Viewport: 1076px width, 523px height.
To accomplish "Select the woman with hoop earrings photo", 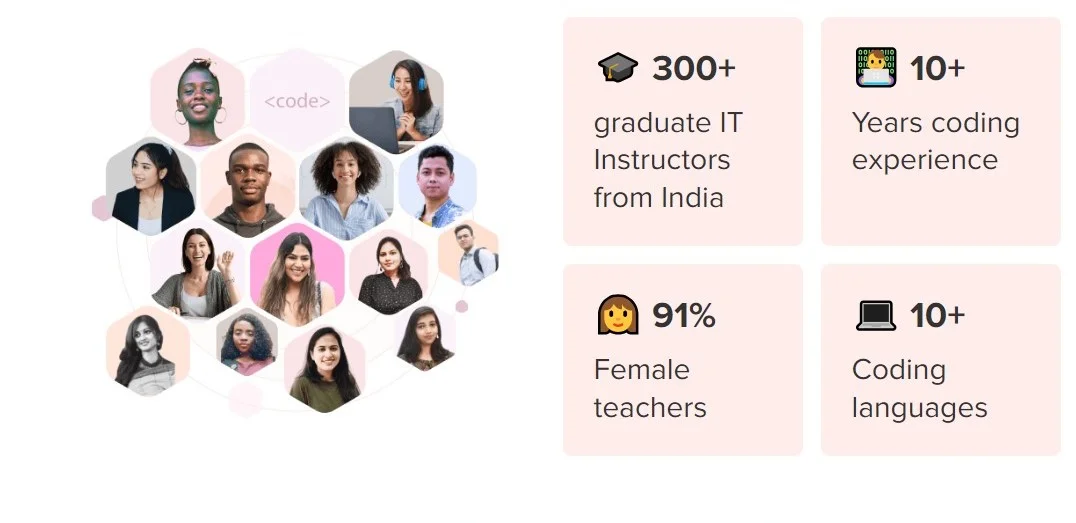I will [198, 98].
